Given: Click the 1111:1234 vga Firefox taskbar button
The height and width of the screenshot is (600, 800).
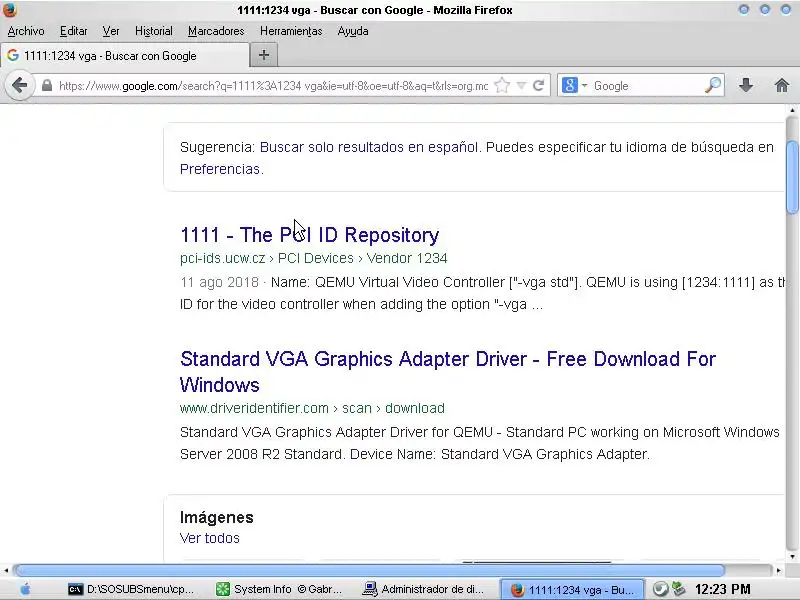Looking at the screenshot, I should pos(572,590).
